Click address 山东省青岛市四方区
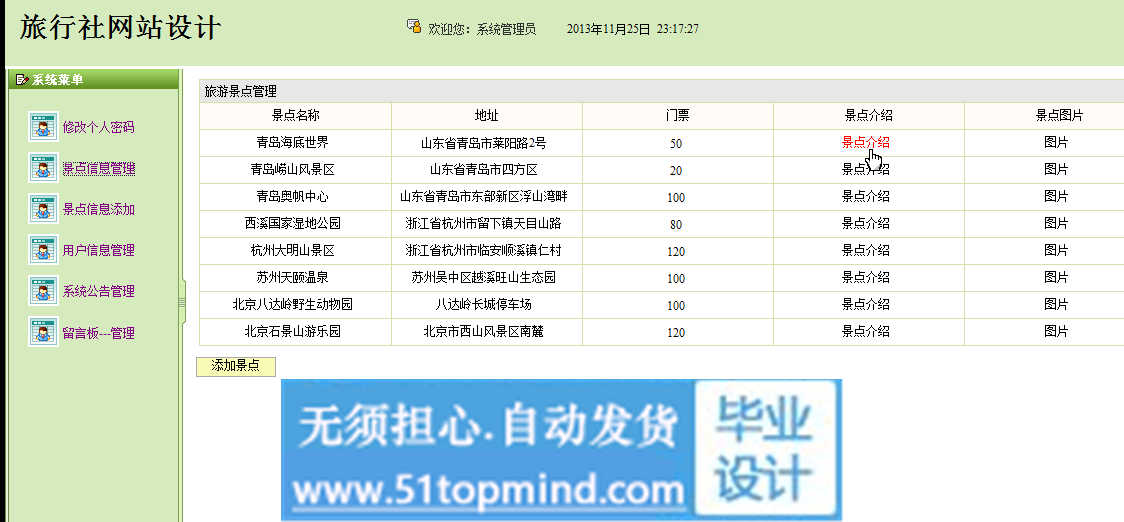This screenshot has height=522, width=1124. [x=484, y=170]
